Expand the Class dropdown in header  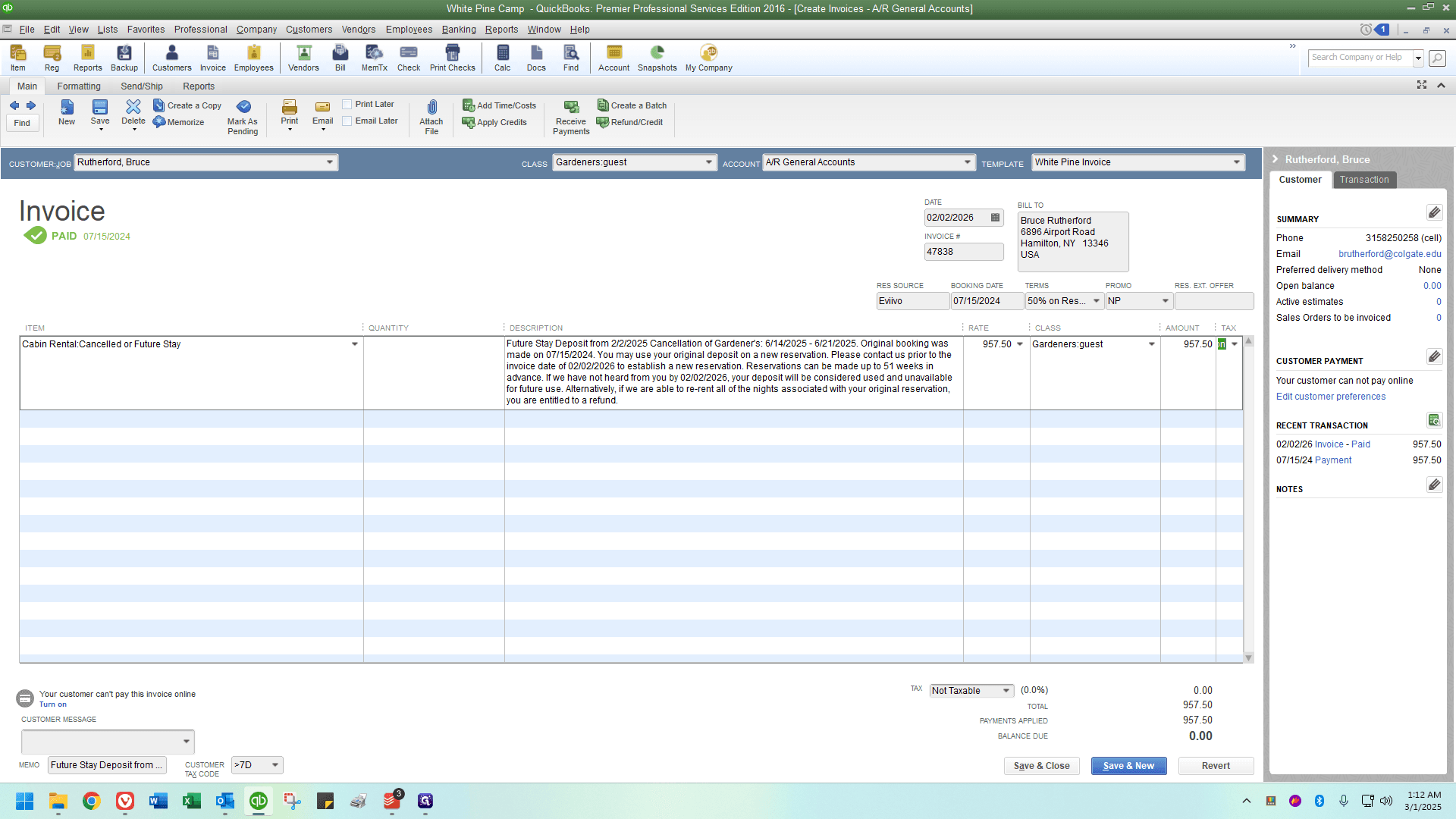coord(709,162)
